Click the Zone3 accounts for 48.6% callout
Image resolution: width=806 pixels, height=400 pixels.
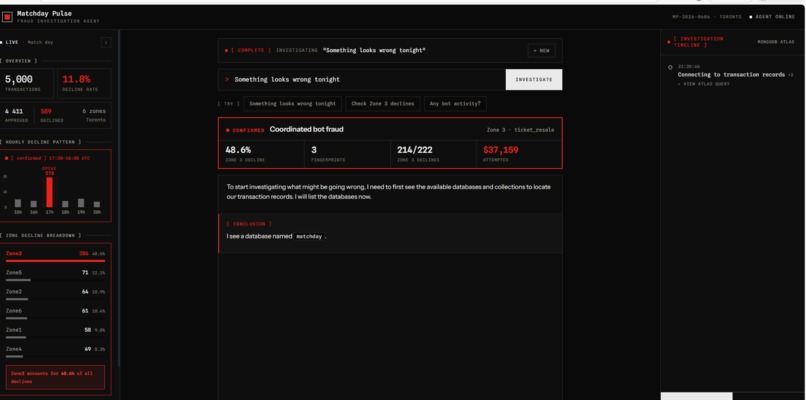(56, 377)
